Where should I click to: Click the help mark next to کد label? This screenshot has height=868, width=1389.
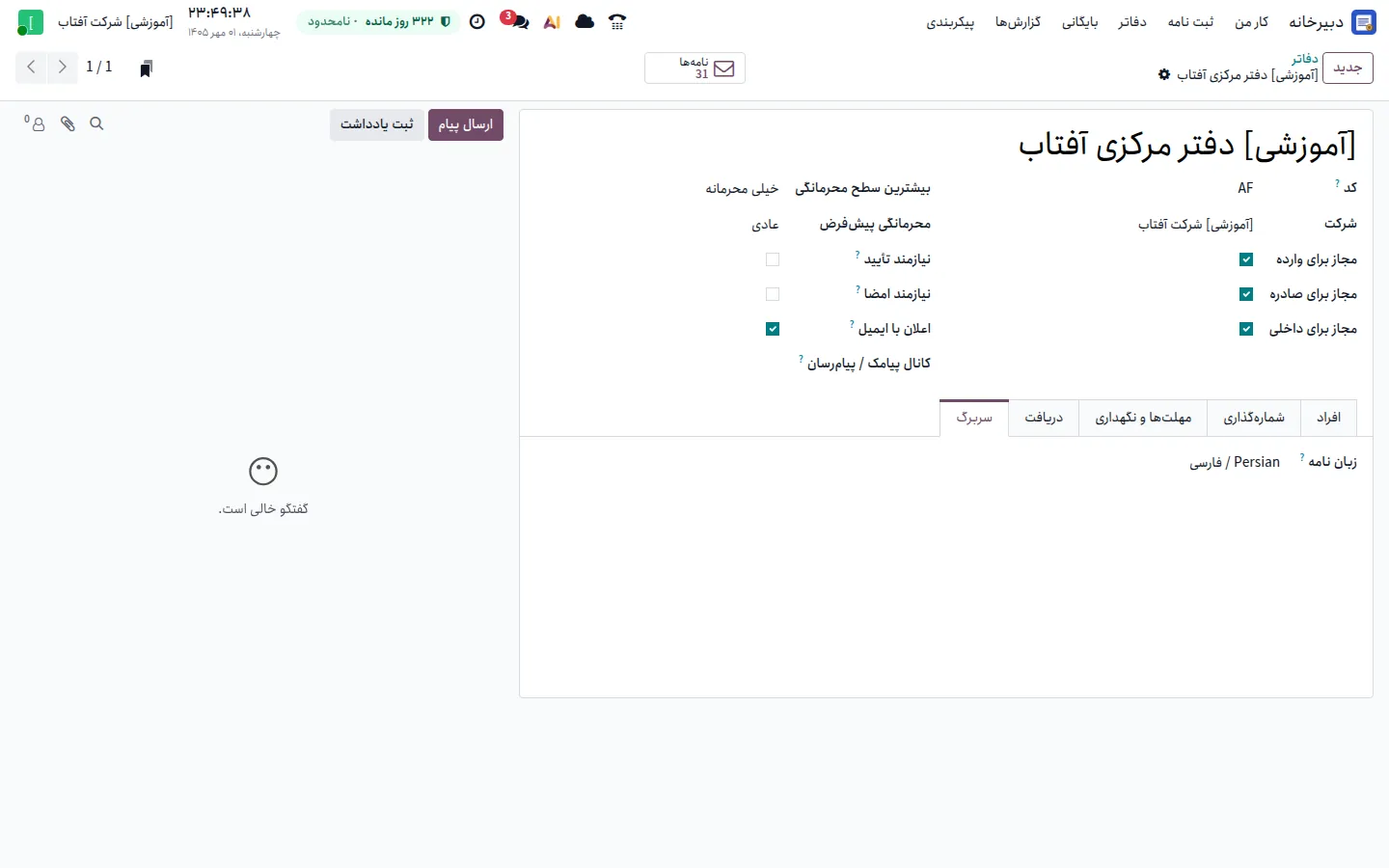1337,182
